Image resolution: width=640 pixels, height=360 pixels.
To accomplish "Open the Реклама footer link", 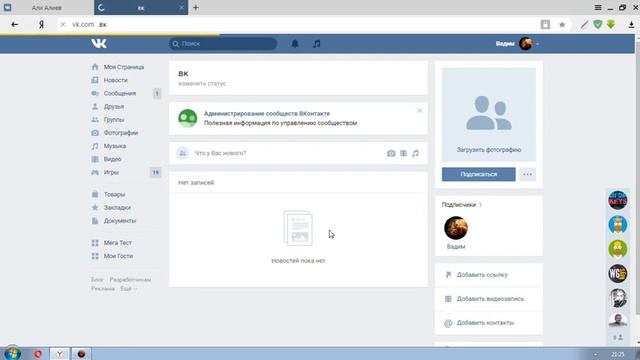I will pyautogui.click(x=102, y=289).
